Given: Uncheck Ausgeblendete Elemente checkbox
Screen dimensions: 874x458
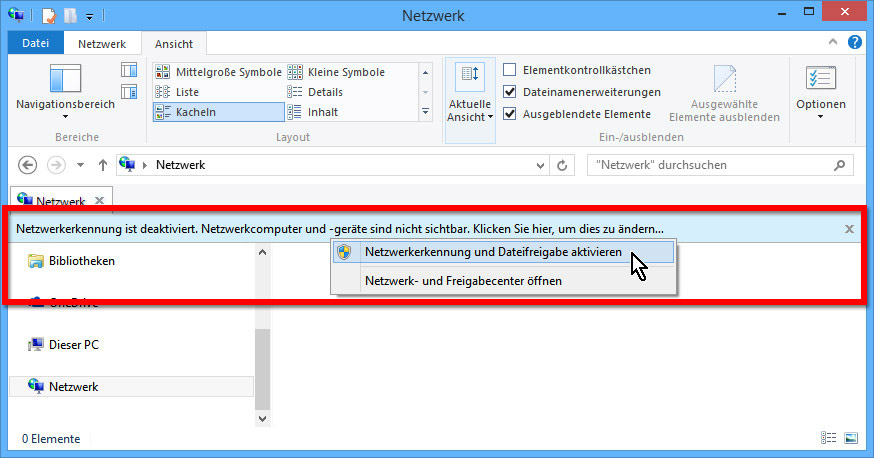Looking at the screenshot, I should 510,114.
